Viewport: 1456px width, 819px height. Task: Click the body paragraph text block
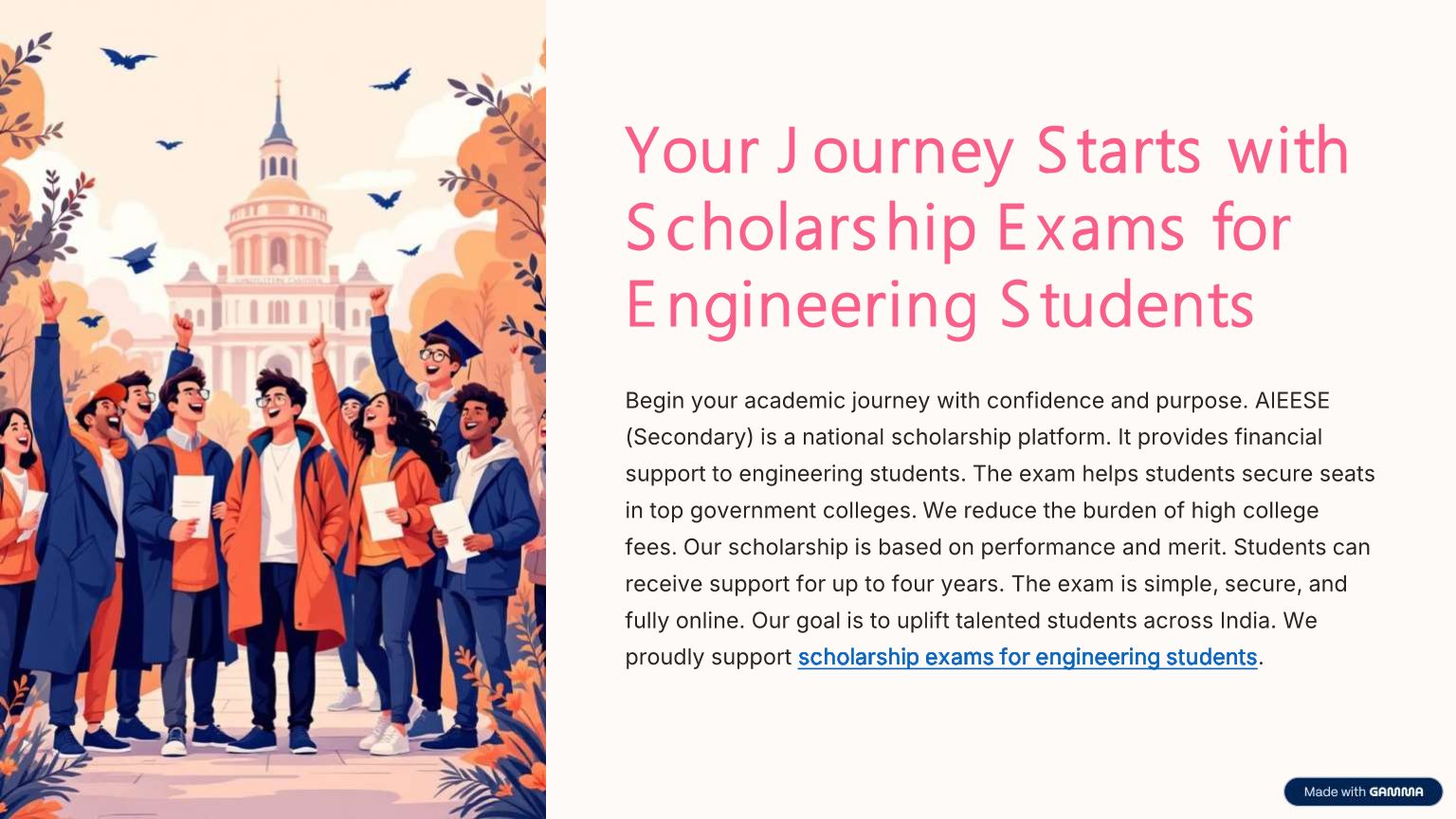tap(1000, 528)
